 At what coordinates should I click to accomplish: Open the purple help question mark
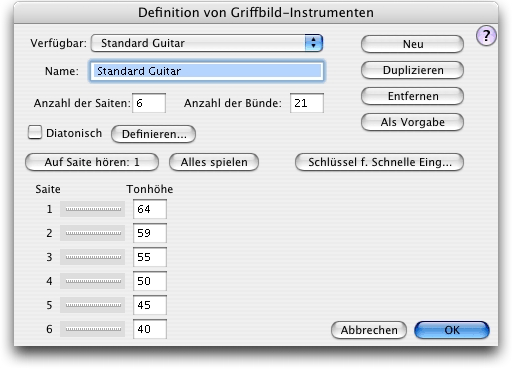(486, 36)
